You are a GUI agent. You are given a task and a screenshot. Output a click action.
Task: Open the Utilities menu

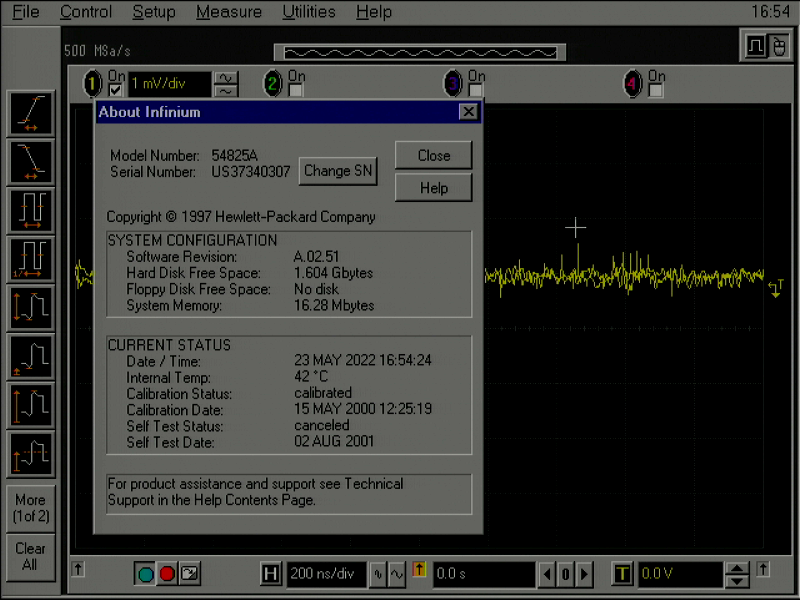(x=308, y=12)
